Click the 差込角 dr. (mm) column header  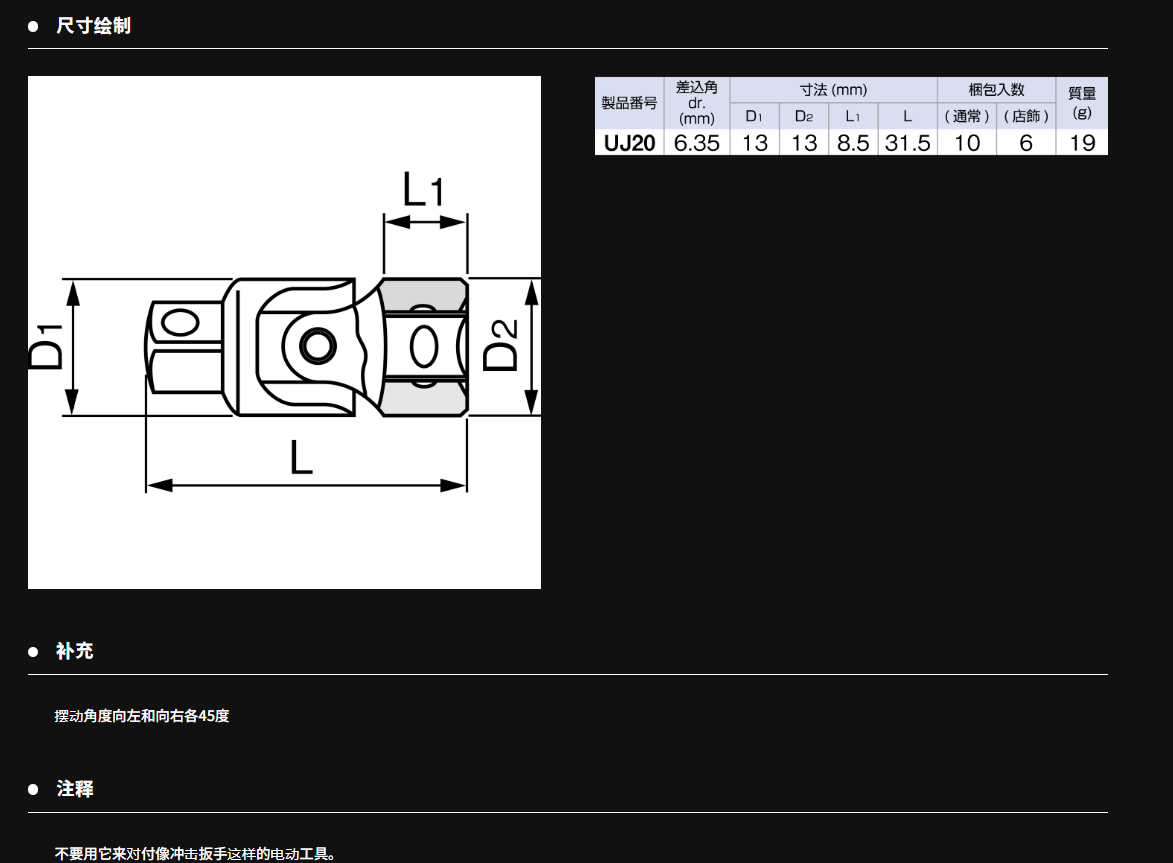pos(697,103)
